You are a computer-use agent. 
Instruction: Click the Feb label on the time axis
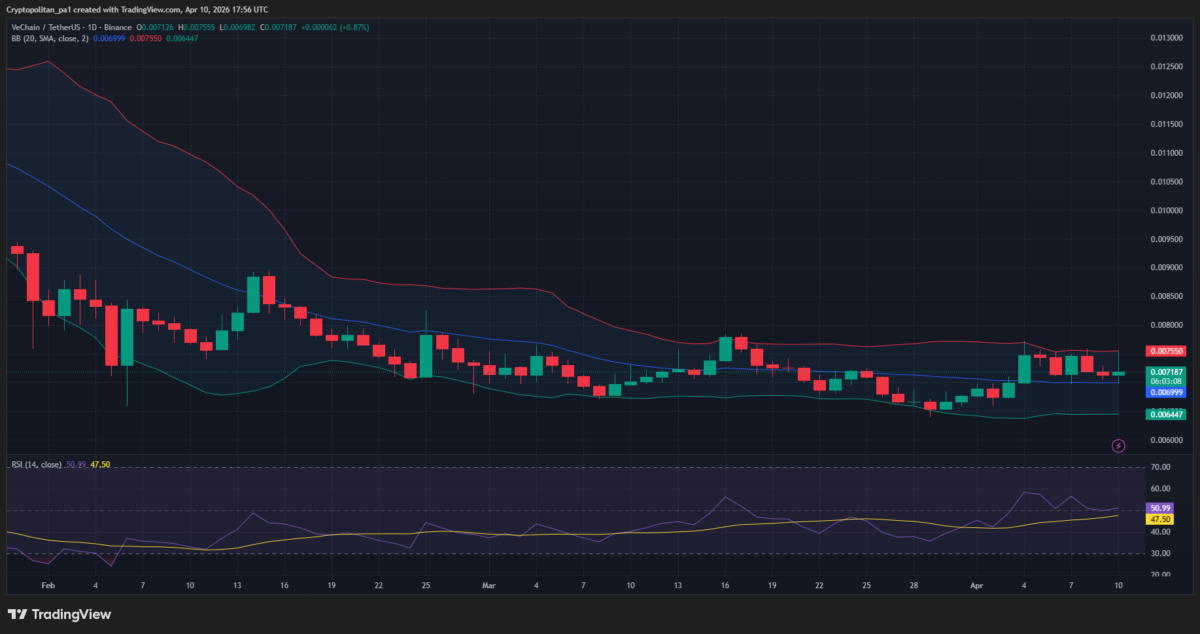pyautogui.click(x=48, y=583)
